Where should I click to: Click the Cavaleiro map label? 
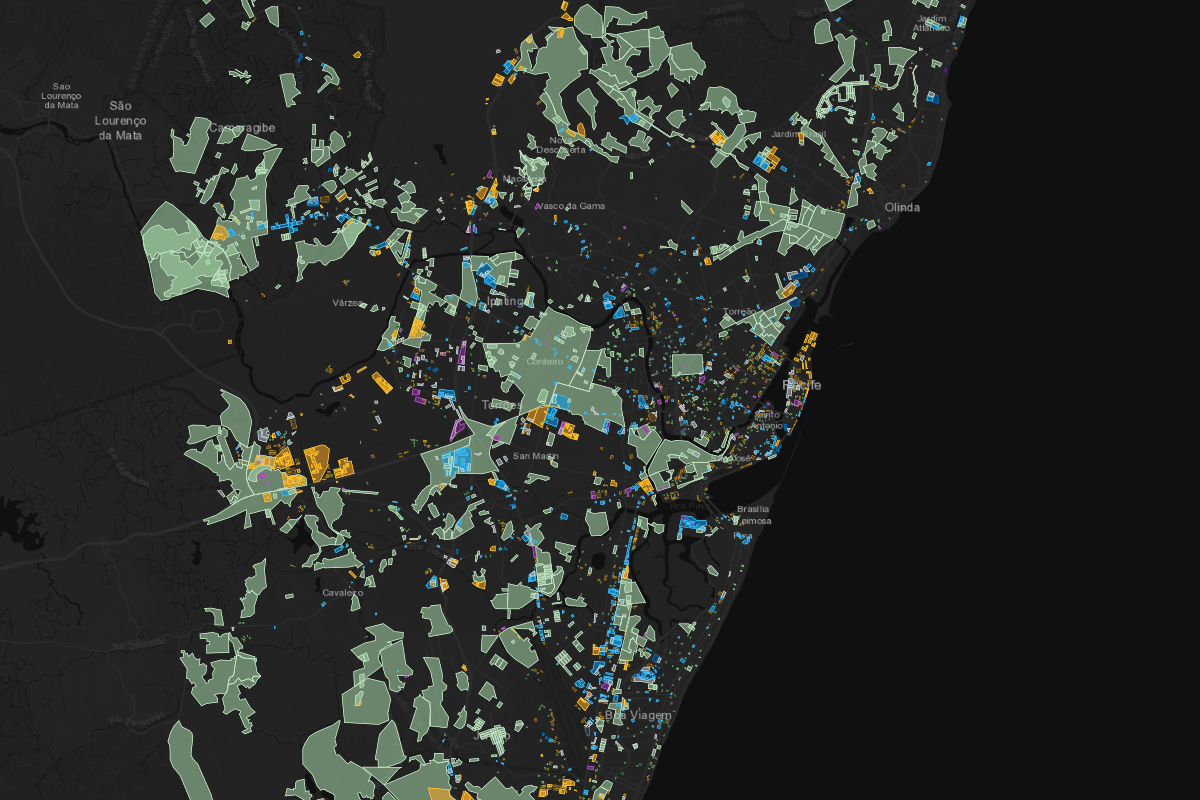pyautogui.click(x=342, y=592)
